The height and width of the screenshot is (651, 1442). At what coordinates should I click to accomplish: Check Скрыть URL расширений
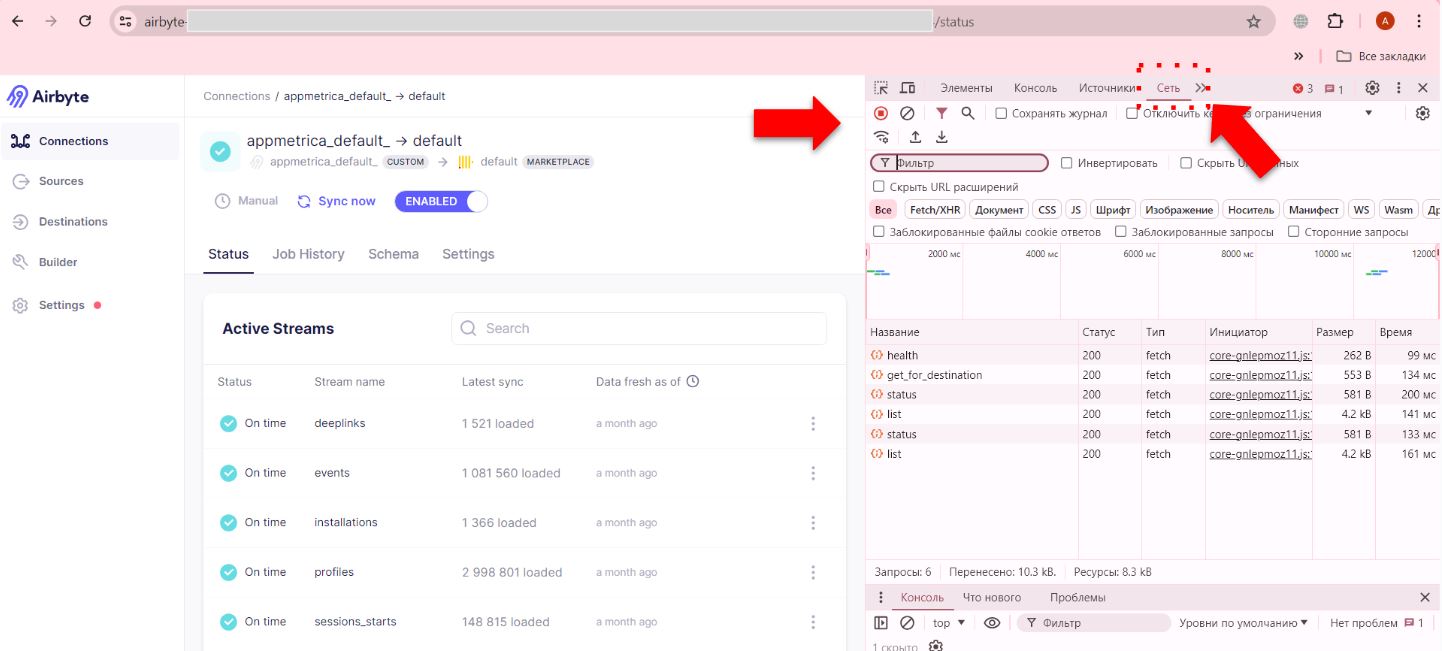tap(879, 187)
